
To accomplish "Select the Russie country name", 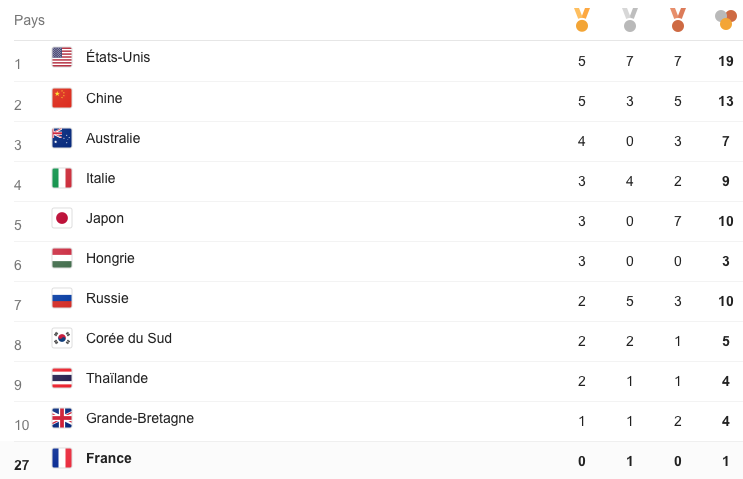I will 107,298.
